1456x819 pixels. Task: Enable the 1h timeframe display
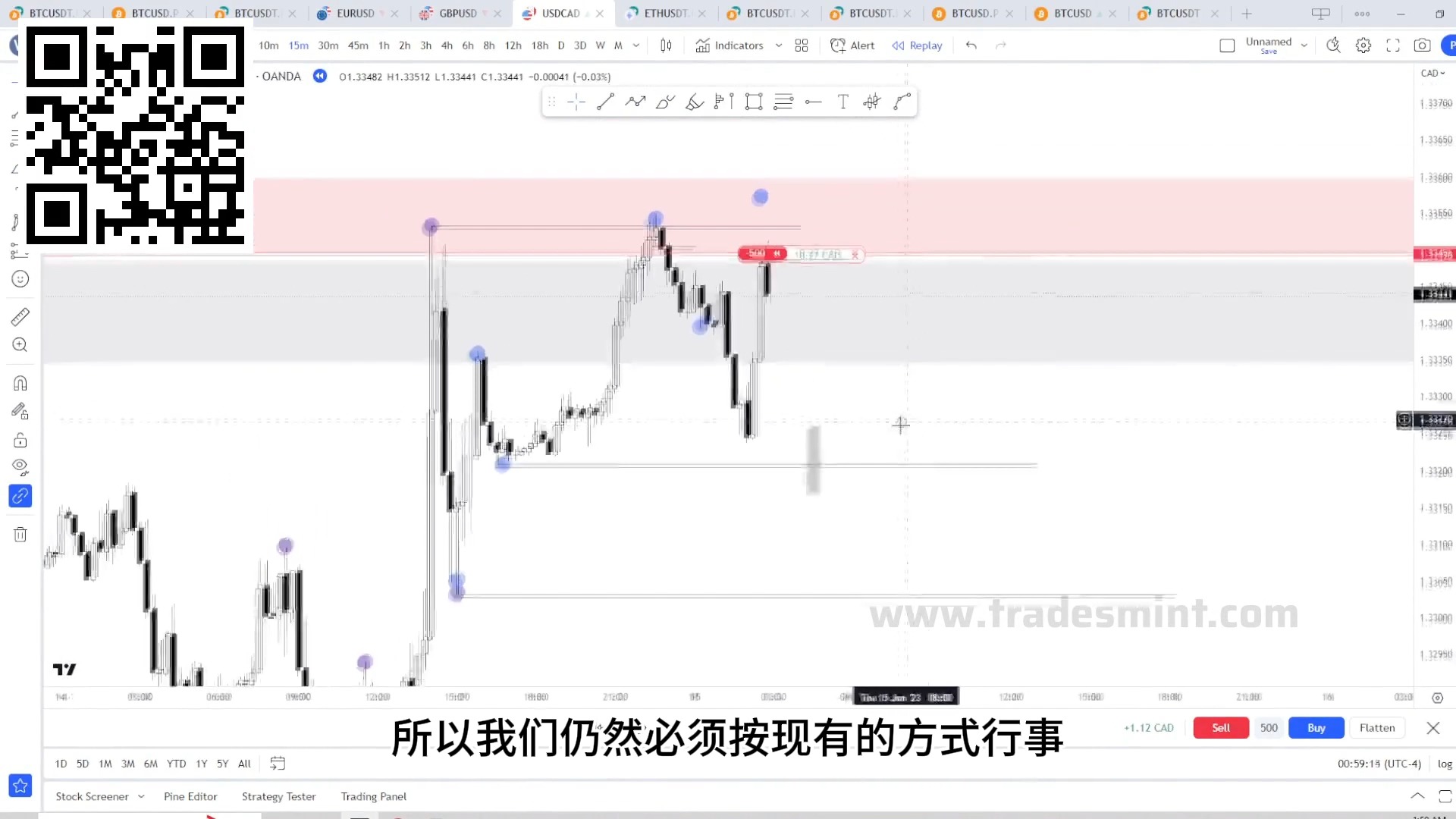tap(384, 45)
